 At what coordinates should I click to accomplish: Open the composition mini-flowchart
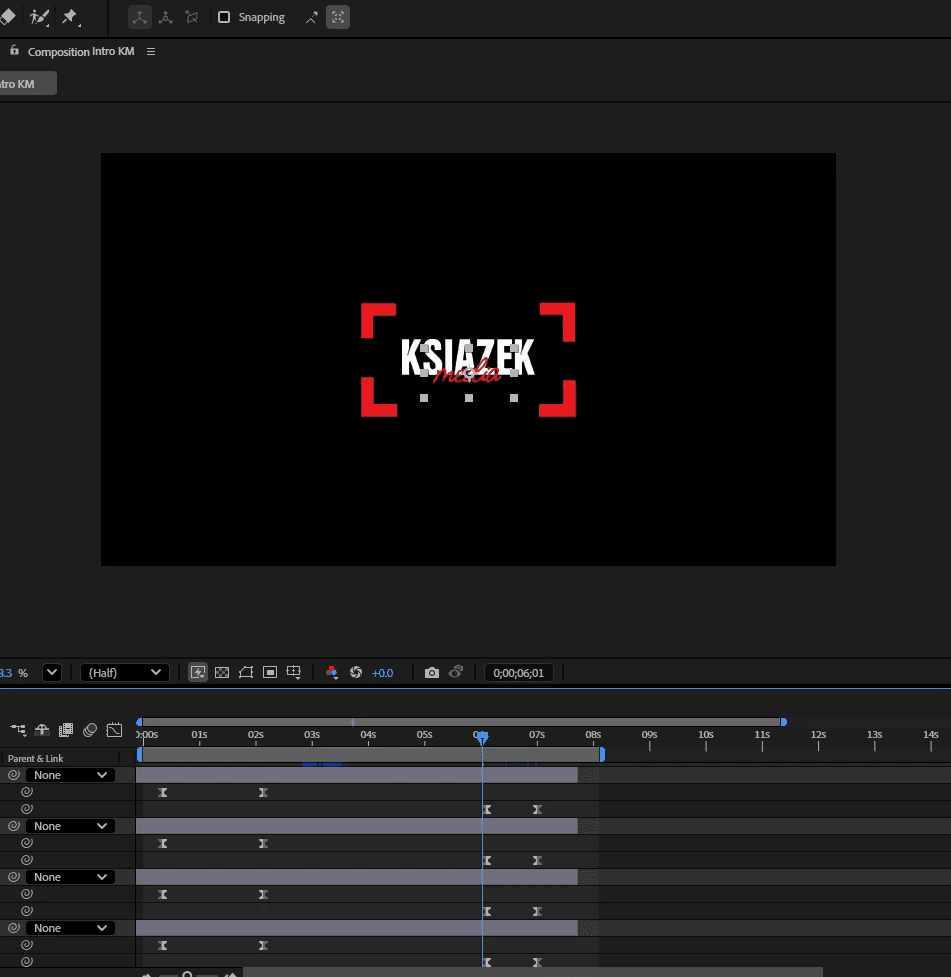(18, 730)
